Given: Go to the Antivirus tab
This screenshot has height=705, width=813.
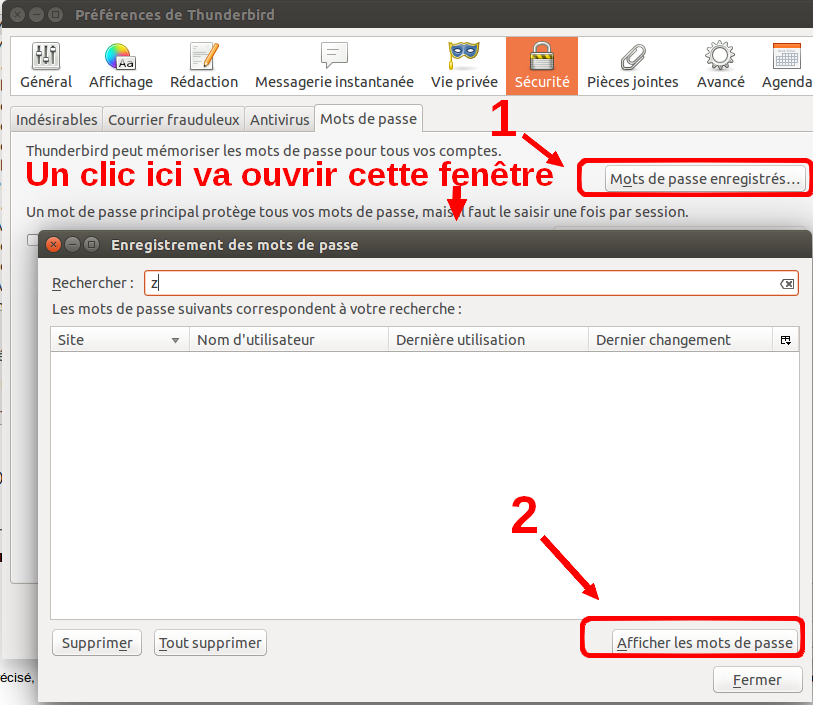Looking at the screenshot, I should point(279,119).
